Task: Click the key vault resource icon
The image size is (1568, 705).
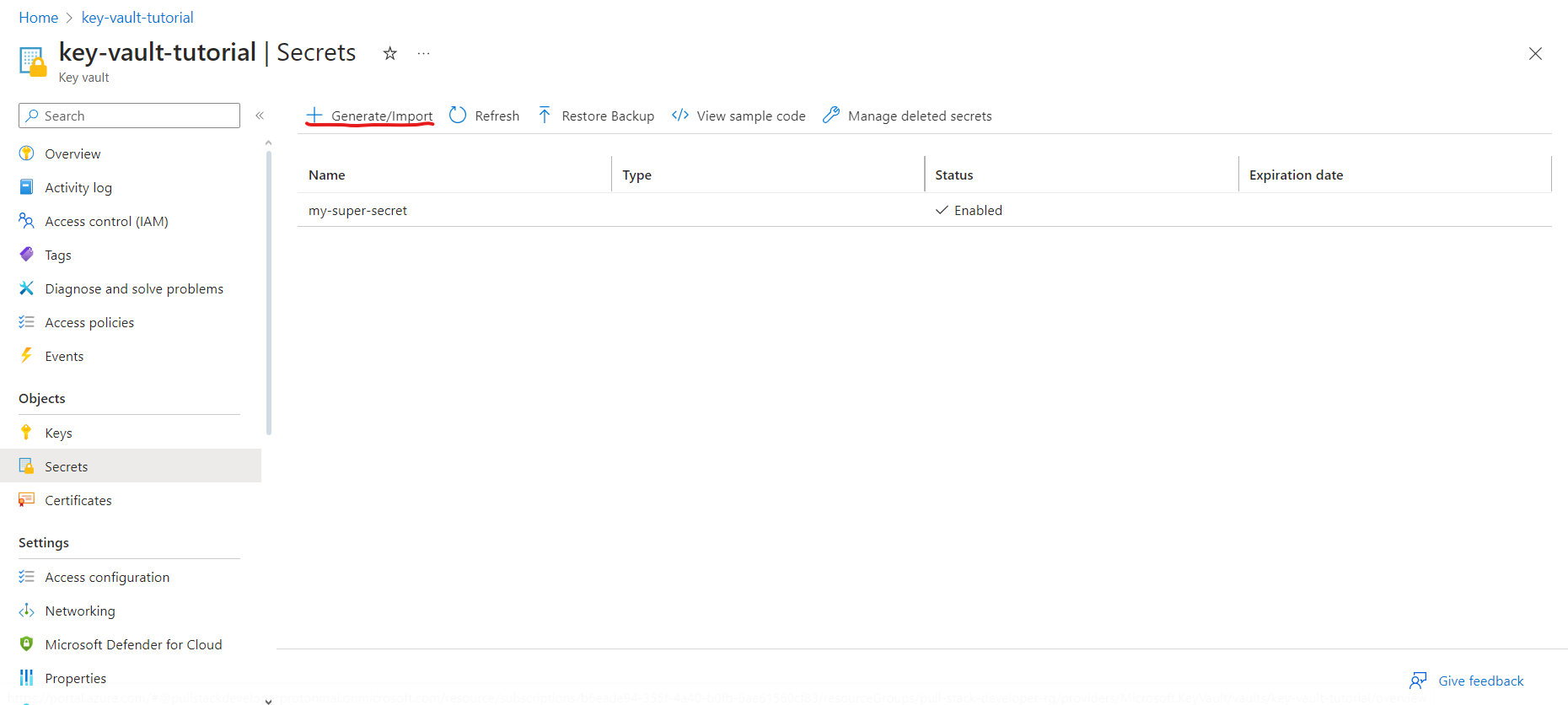Action: (33, 62)
